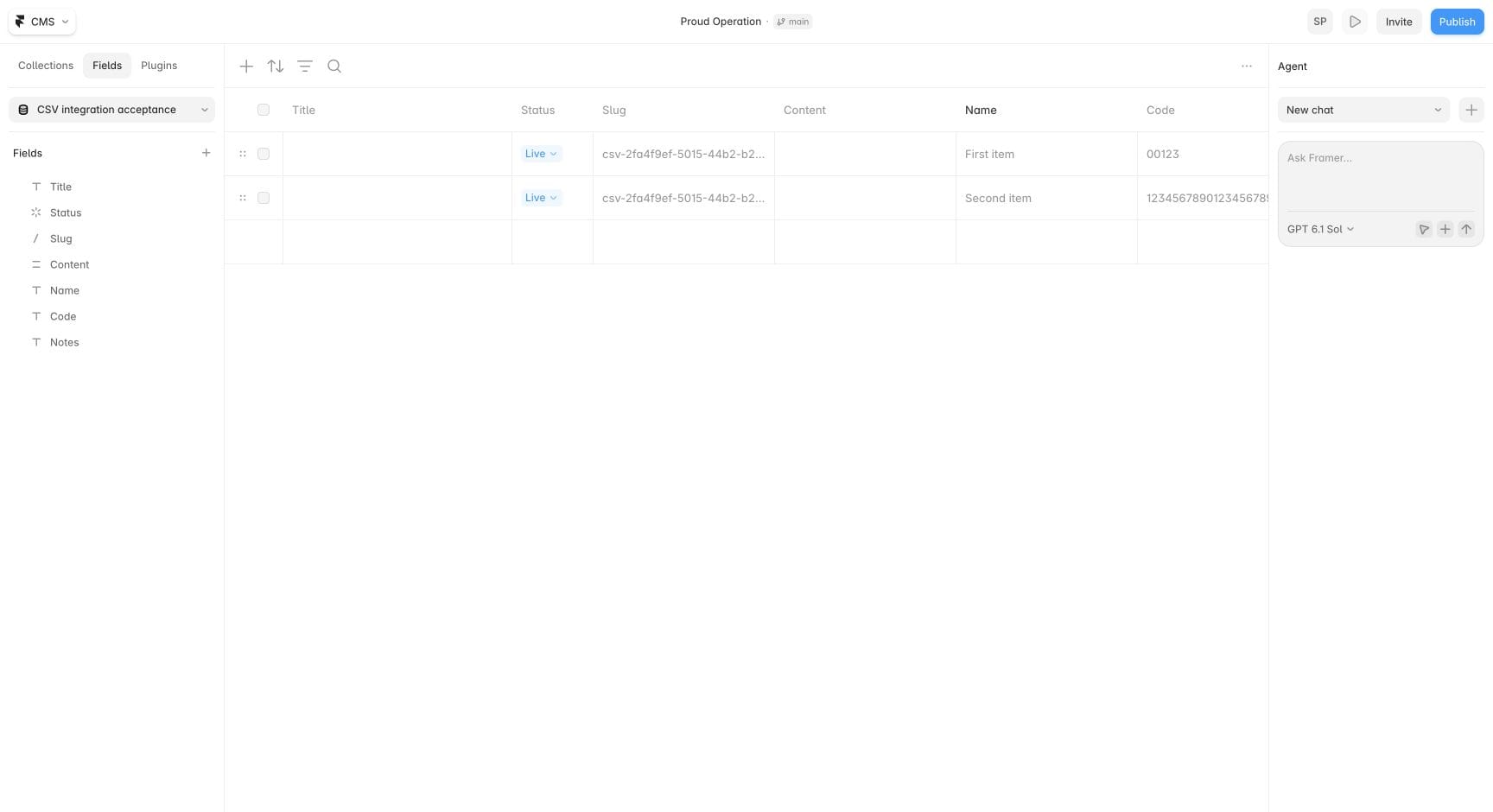Image resolution: width=1493 pixels, height=812 pixels.
Task: Add a new field with the Fields plus
Action: [x=206, y=153]
